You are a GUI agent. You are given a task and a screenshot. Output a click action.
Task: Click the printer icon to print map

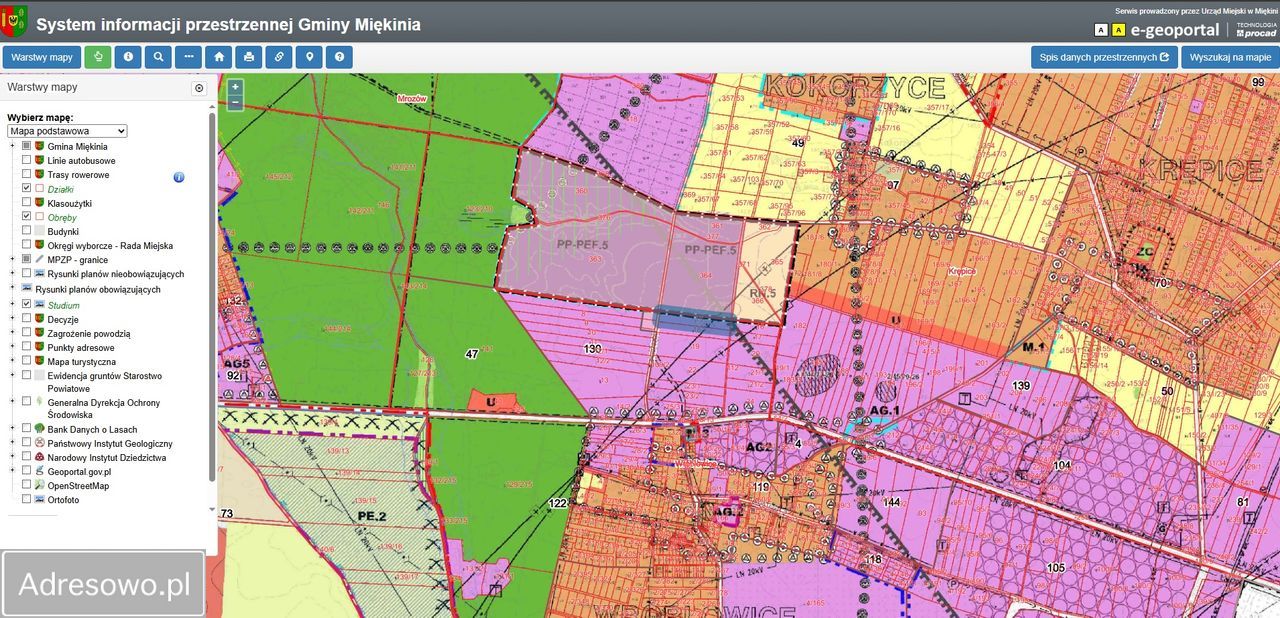[249, 57]
